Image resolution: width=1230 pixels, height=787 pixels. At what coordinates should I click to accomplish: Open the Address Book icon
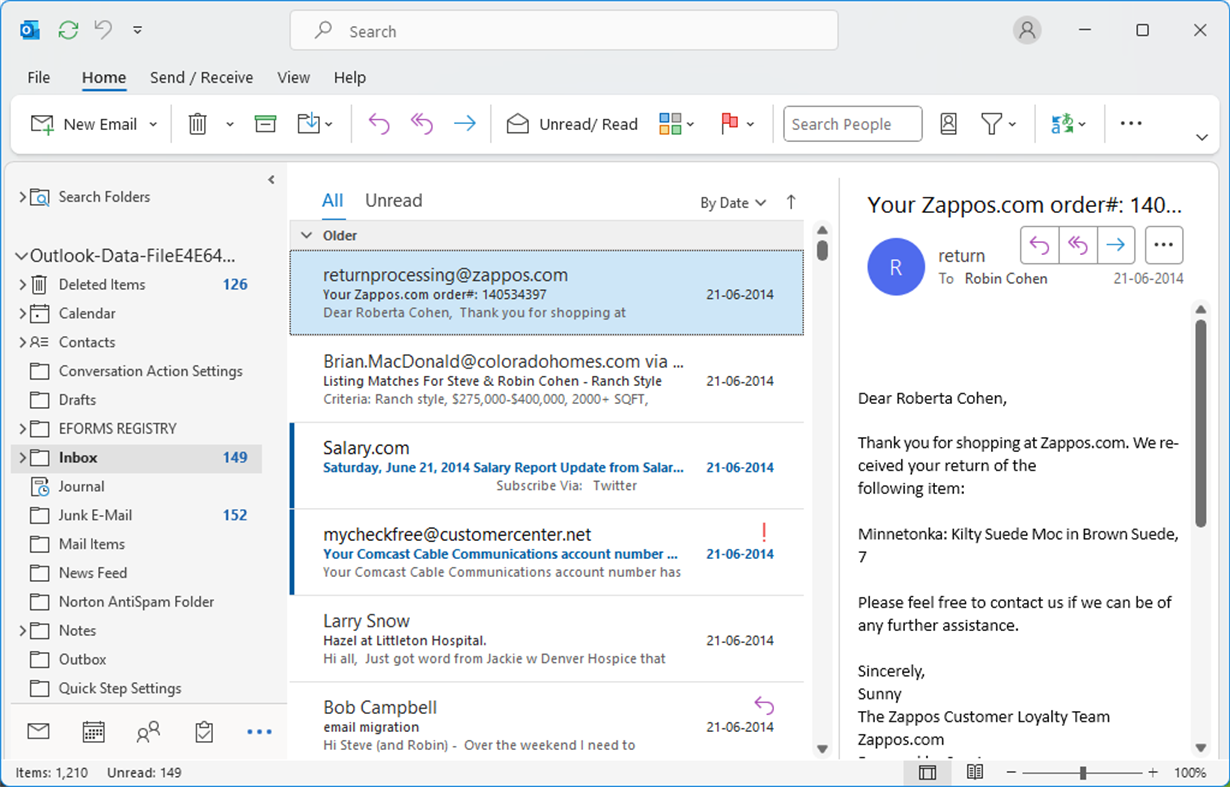tap(947, 123)
